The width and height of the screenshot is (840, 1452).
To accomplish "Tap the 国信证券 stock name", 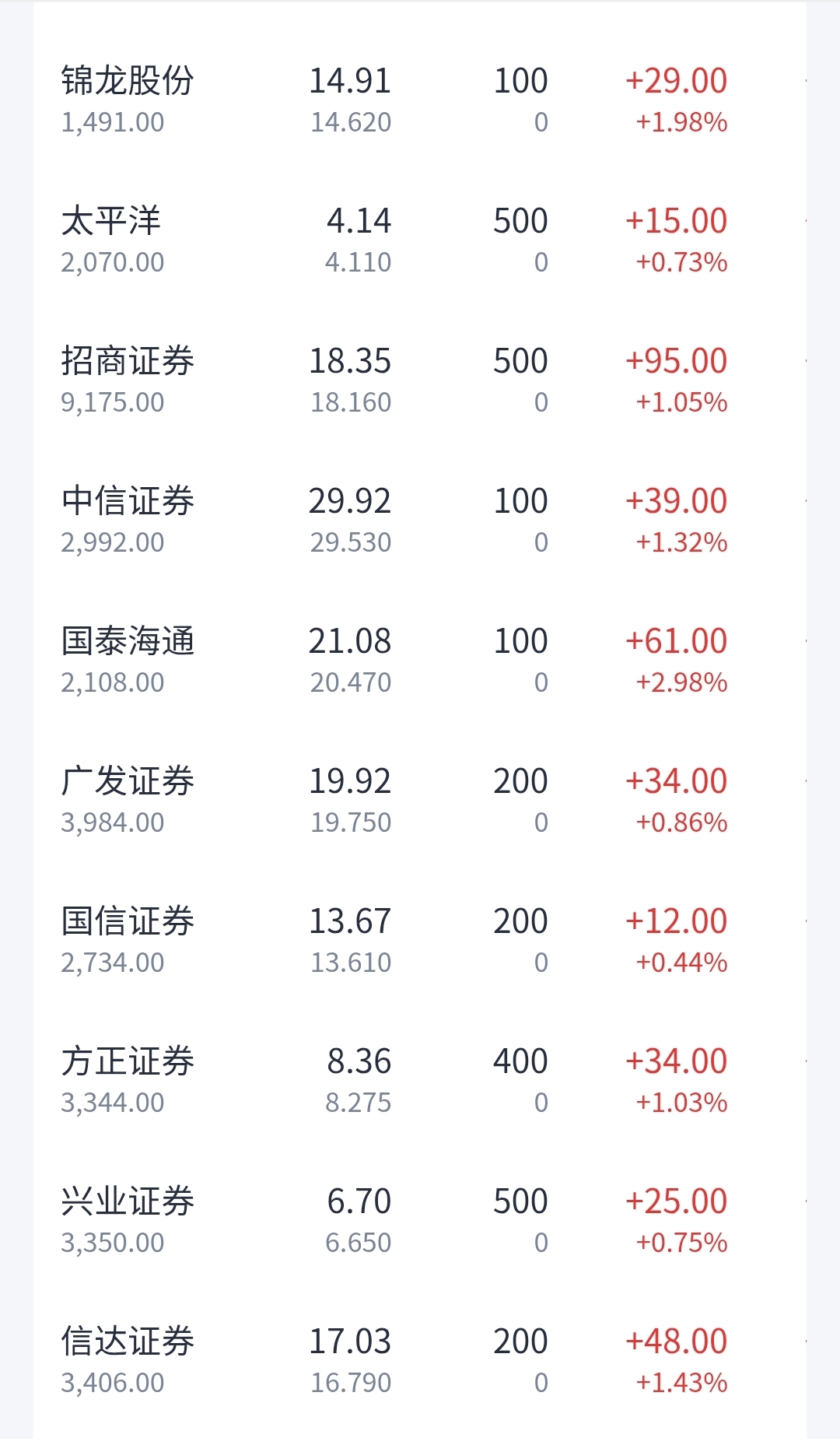I will click(128, 921).
